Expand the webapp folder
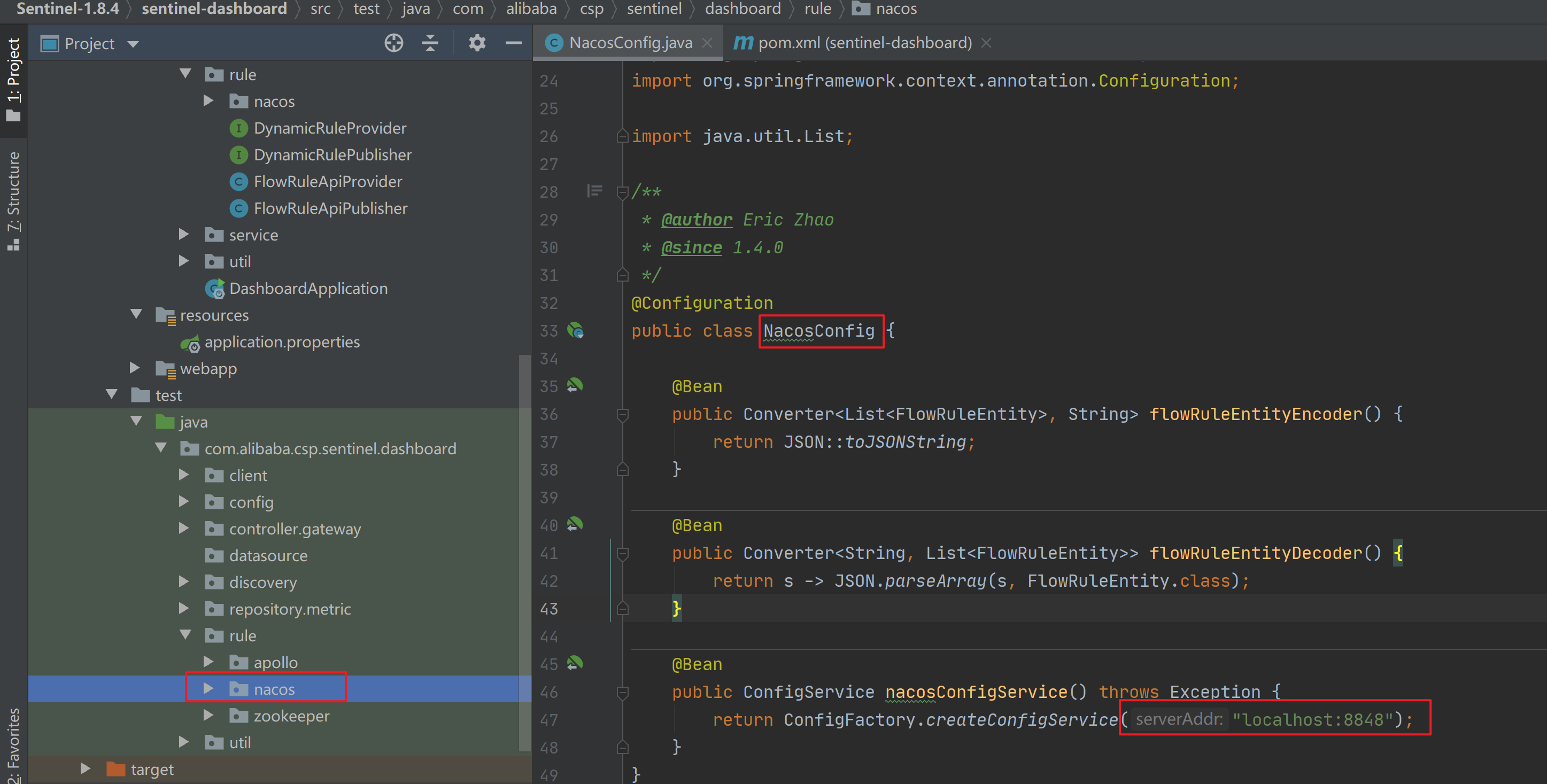 (x=135, y=368)
